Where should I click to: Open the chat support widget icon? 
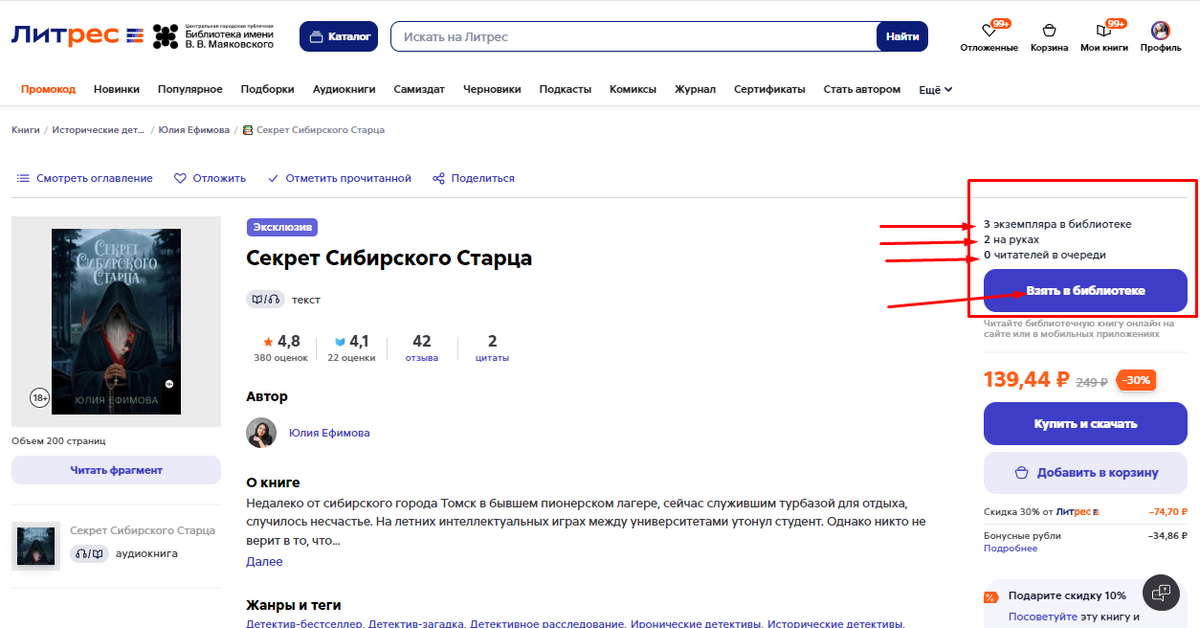(1160, 592)
